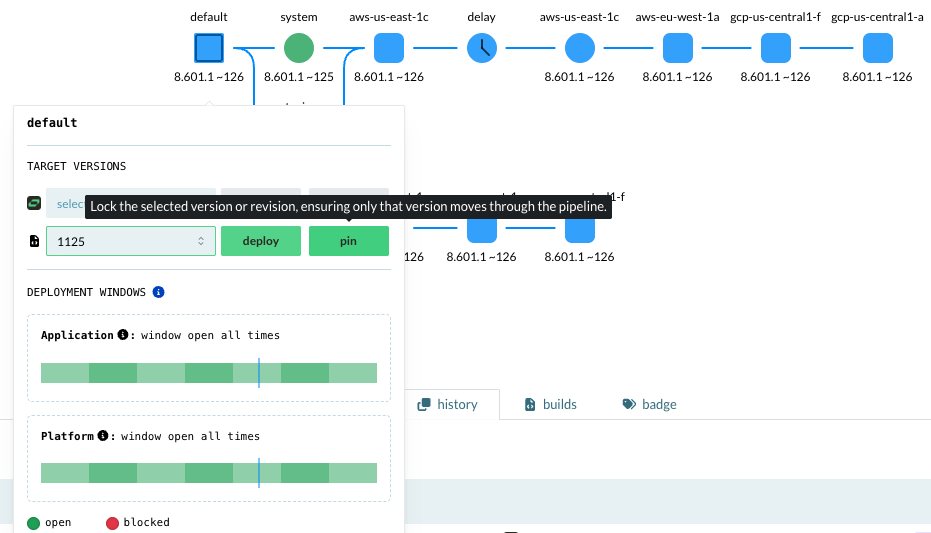Open the builds tab
Screen dimensions: 931x533
coord(551,404)
